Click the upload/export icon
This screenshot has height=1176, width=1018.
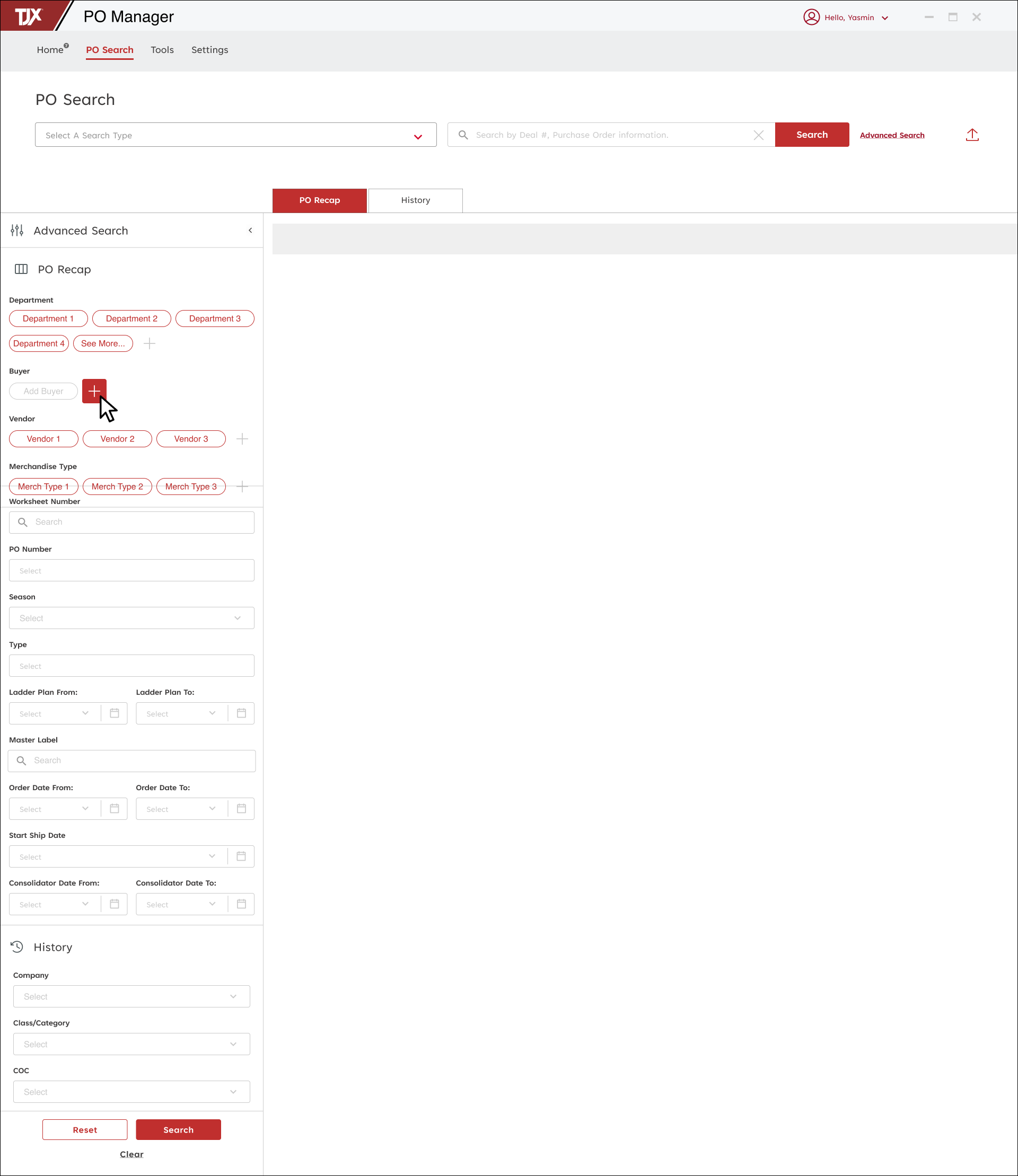point(972,135)
